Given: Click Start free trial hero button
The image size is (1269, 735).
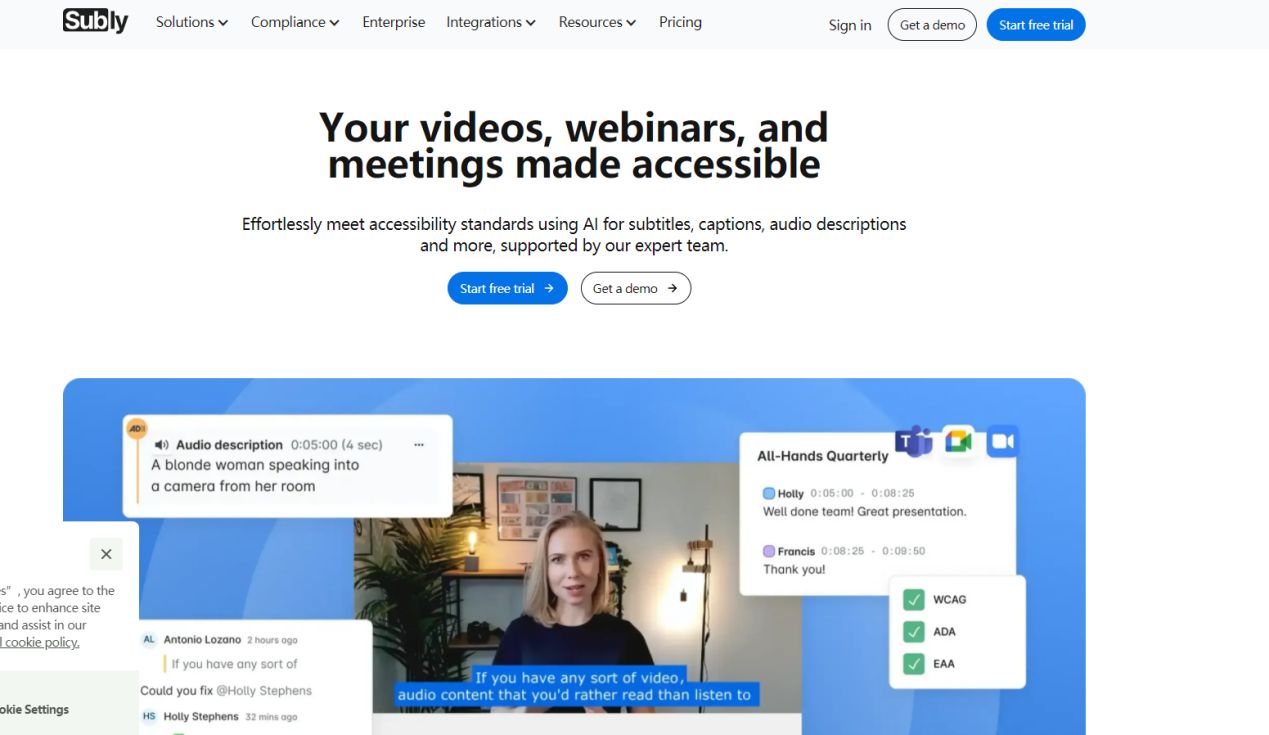Looking at the screenshot, I should coord(507,288).
